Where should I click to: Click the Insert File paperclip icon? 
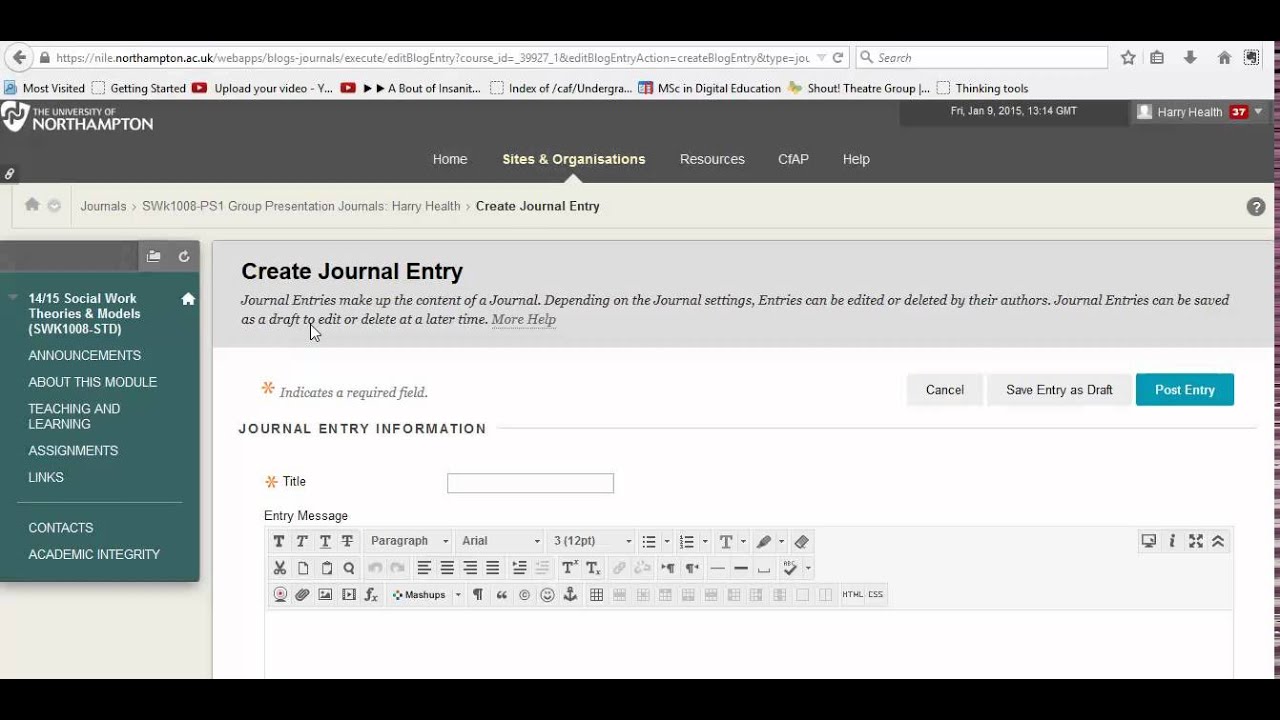pos(303,594)
